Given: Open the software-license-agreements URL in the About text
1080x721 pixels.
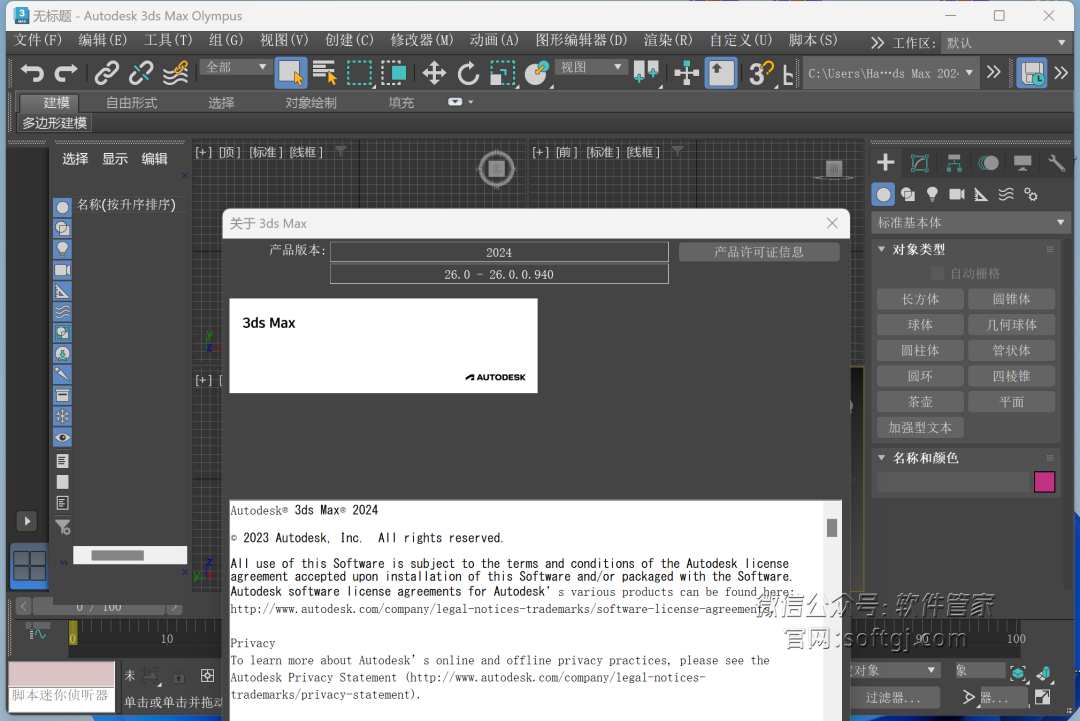Looking at the screenshot, I should [501, 609].
